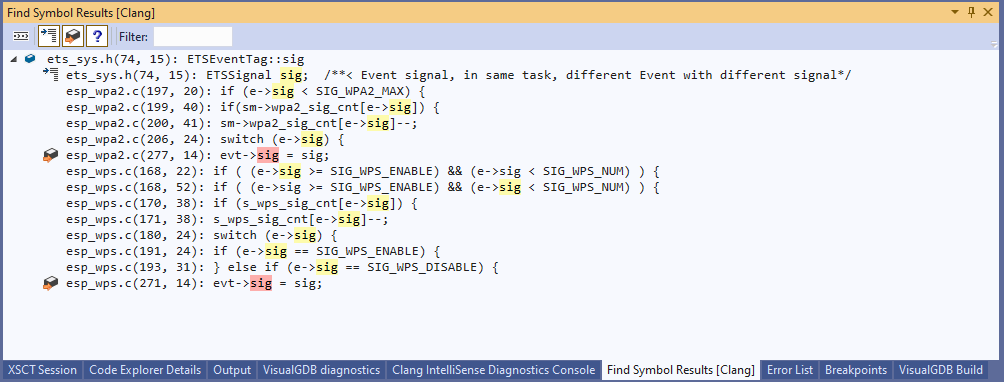Toggle the write references filter button
Viewport: 1004px width, 382px height.
pos(72,36)
